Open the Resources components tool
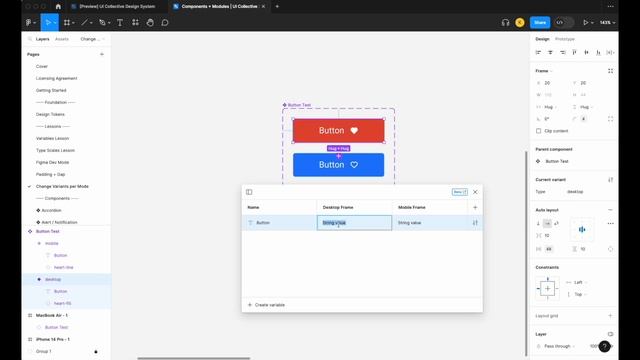Screen dimensions: 640x360 135,22
